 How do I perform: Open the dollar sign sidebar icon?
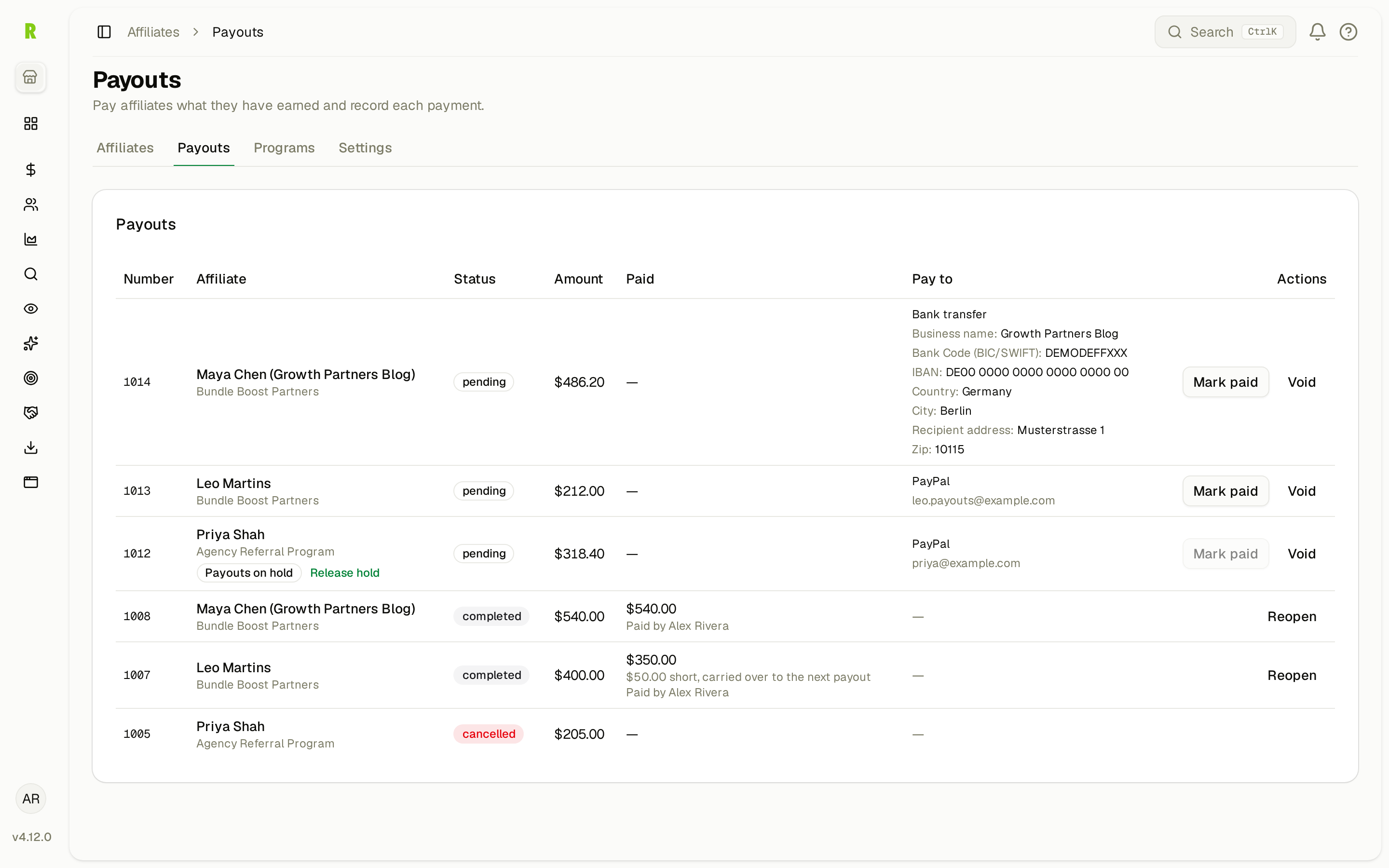[x=31, y=169]
